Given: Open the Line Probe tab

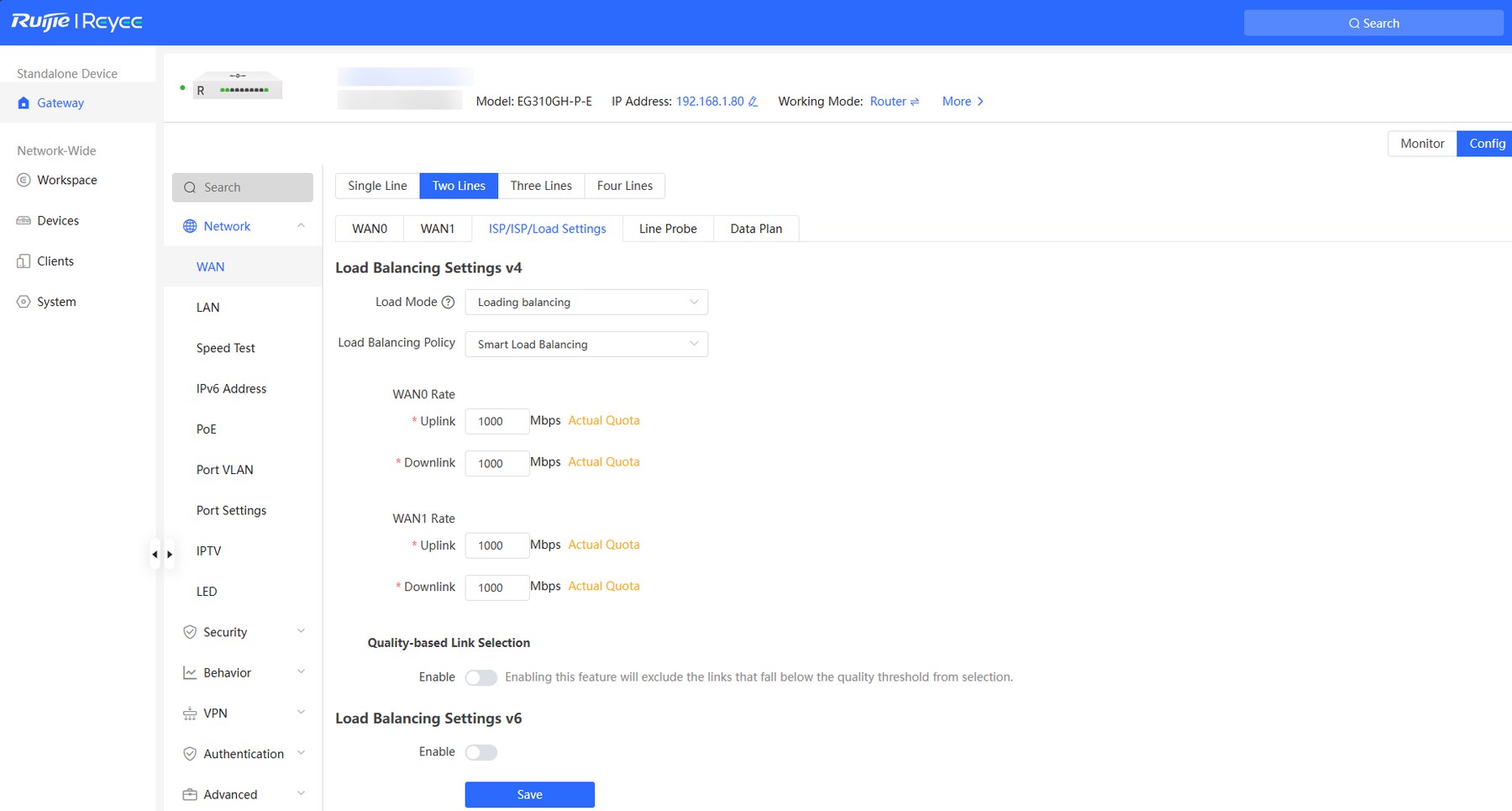Looking at the screenshot, I should (x=668, y=229).
